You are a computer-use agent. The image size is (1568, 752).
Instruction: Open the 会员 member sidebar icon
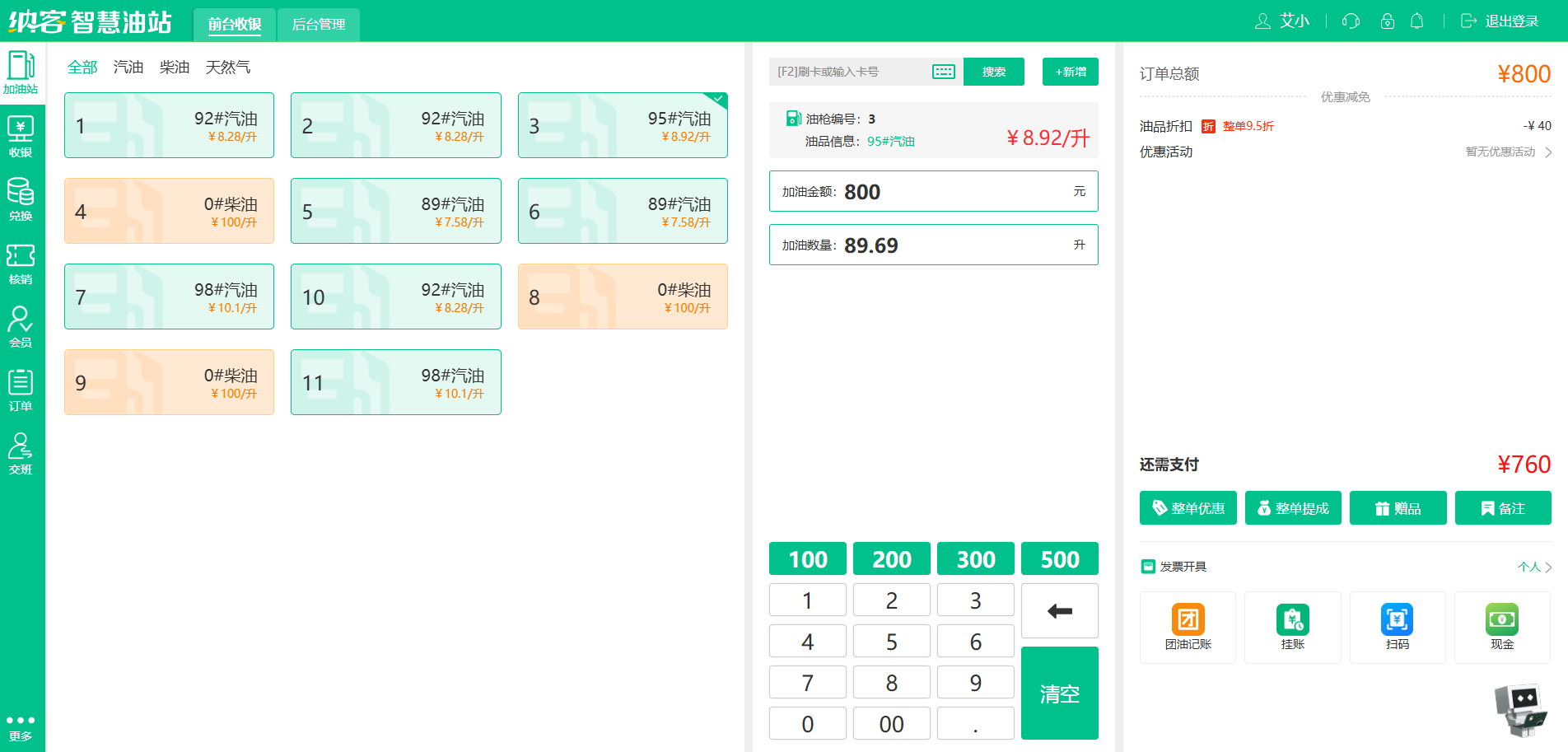(21, 326)
